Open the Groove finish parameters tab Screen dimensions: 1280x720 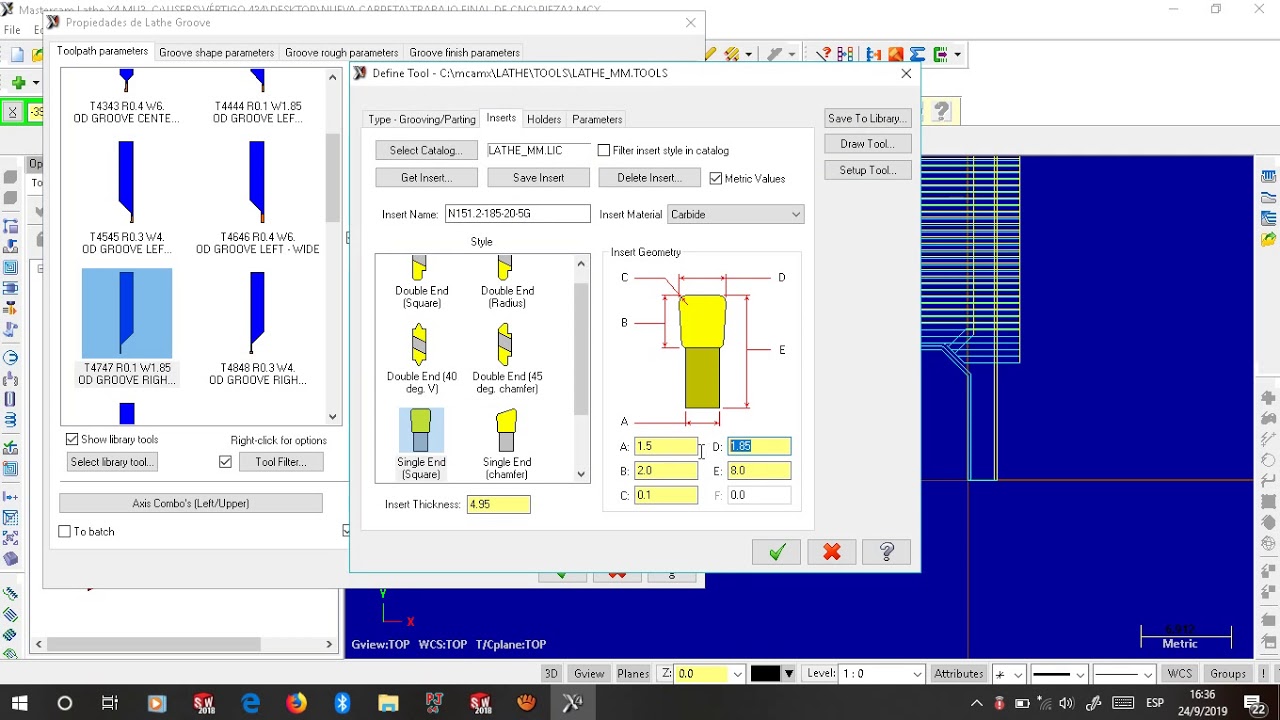[464, 52]
